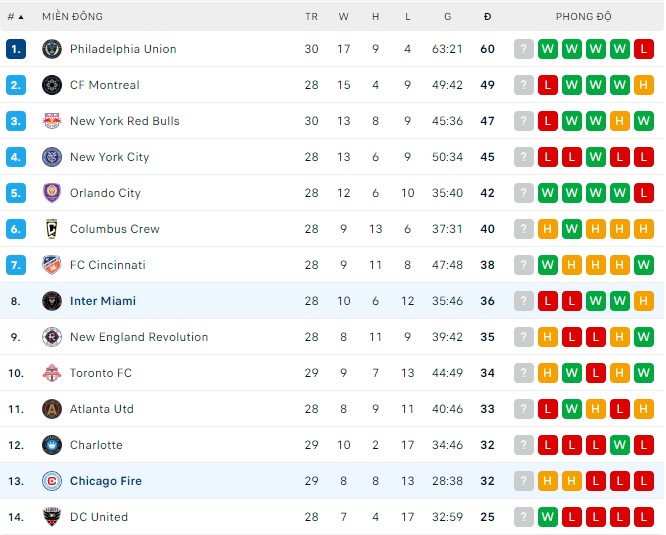Click Charlotte's rank number 12
The width and height of the screenshot is (666, 535).
(x=16, y=445)
